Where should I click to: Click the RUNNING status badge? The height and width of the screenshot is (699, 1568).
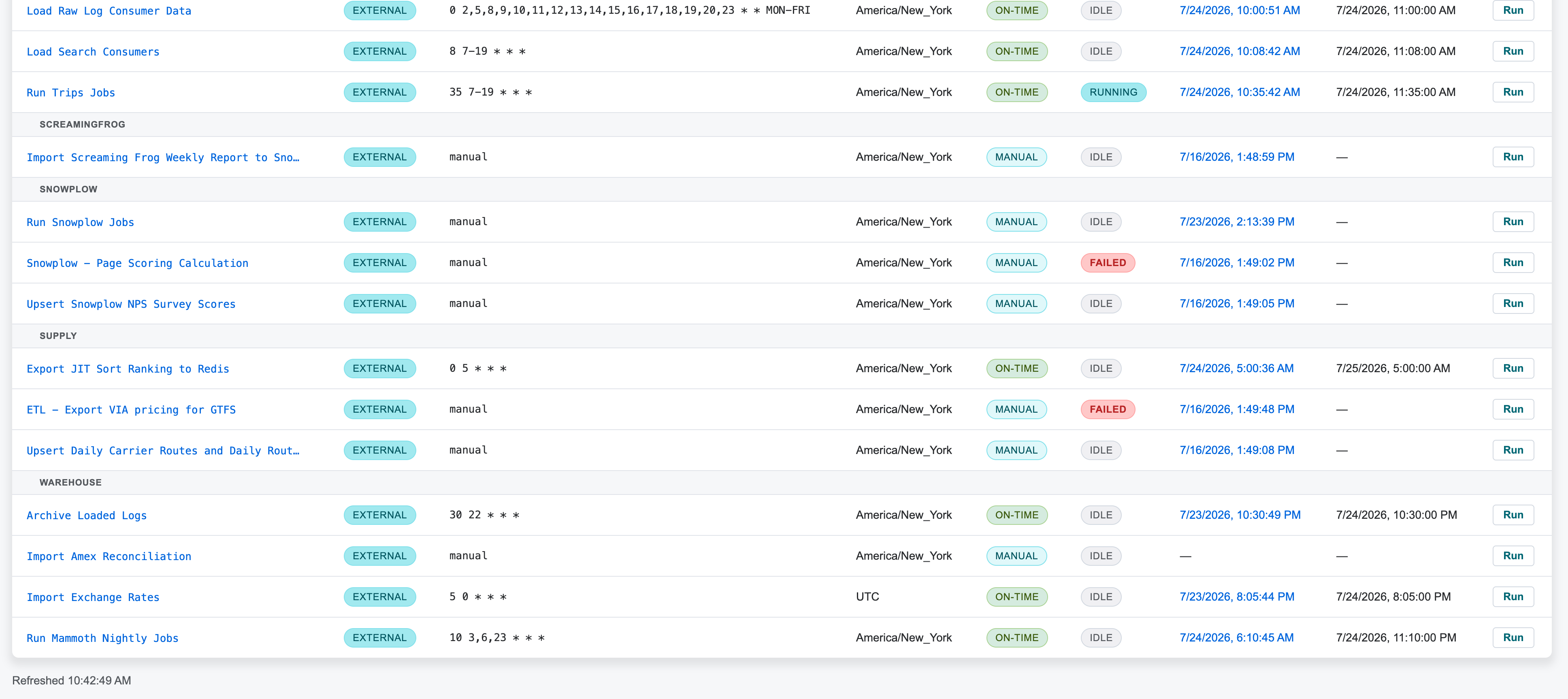click(1113, 92)
